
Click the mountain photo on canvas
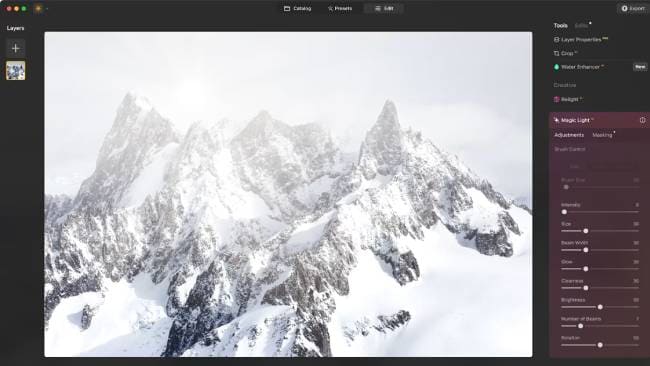pyautogui.click(x=288, y=194)
